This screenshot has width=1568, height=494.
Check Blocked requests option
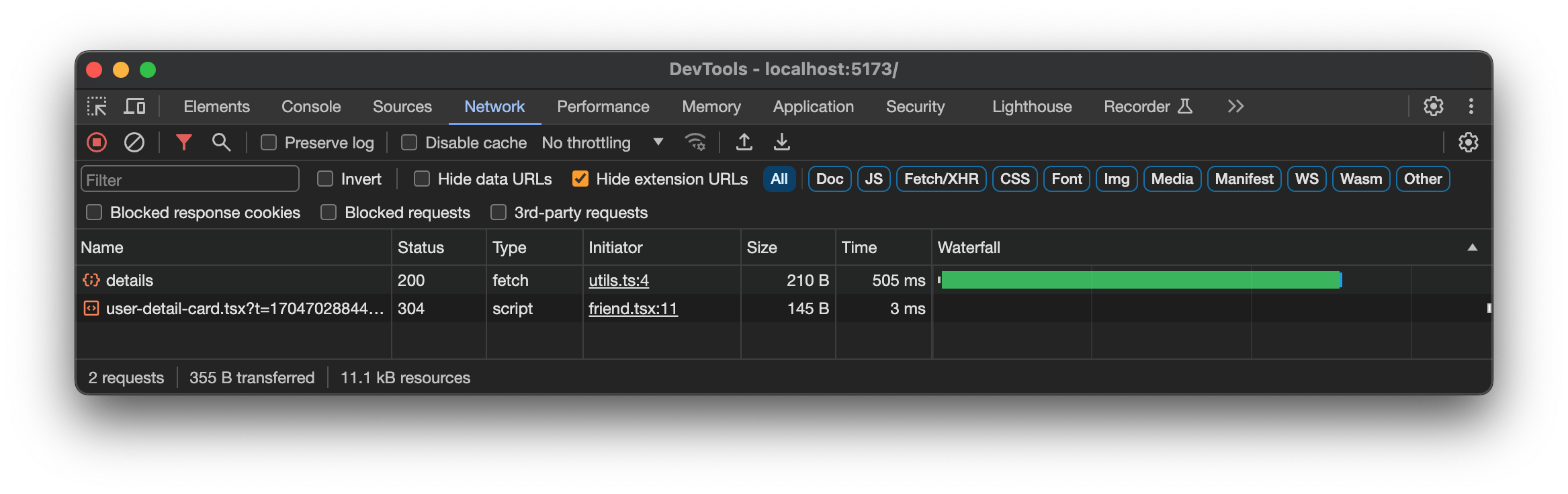coord(329,212)
